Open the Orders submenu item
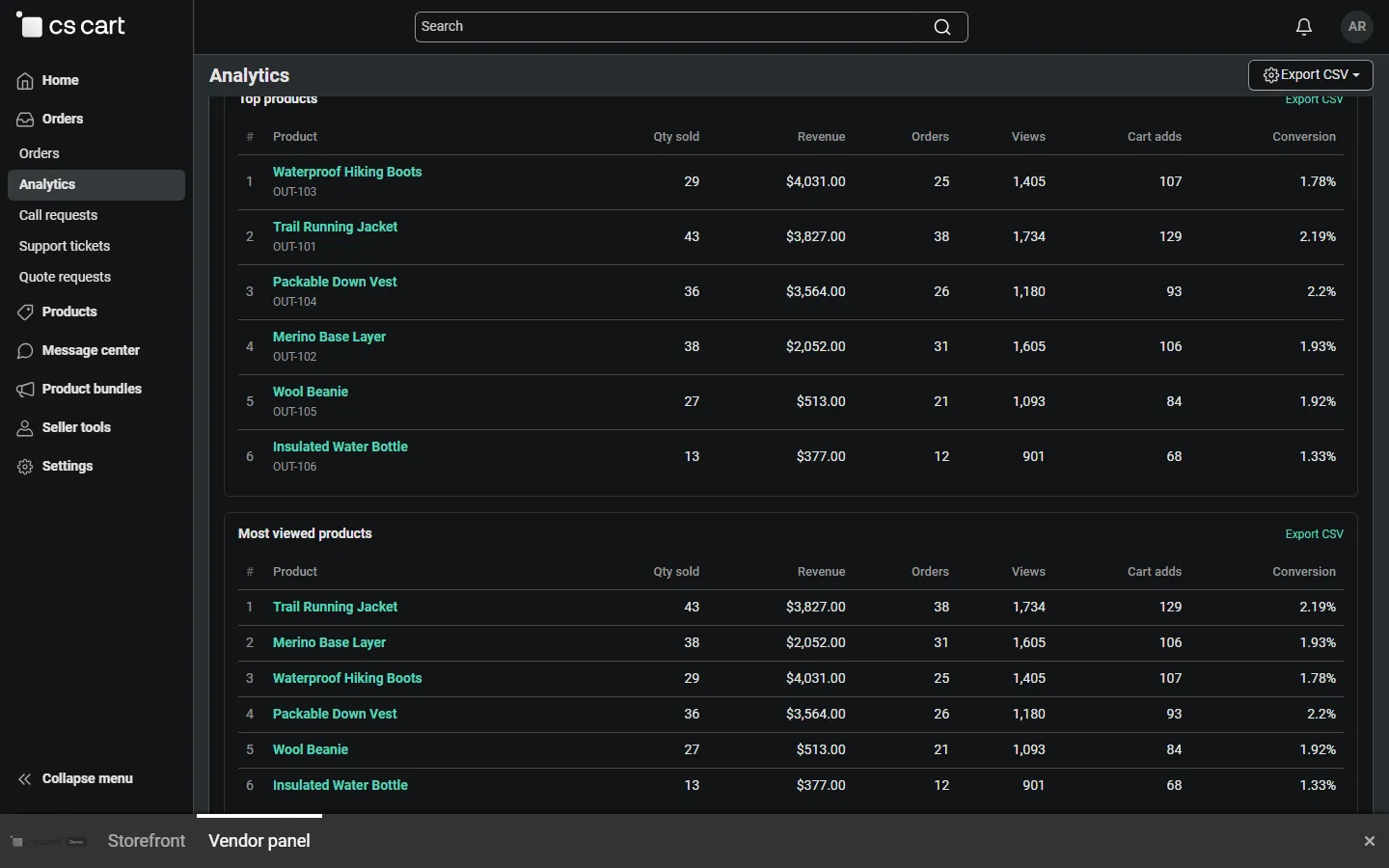Screen dimensions: 1389x868 coord(40,154)
